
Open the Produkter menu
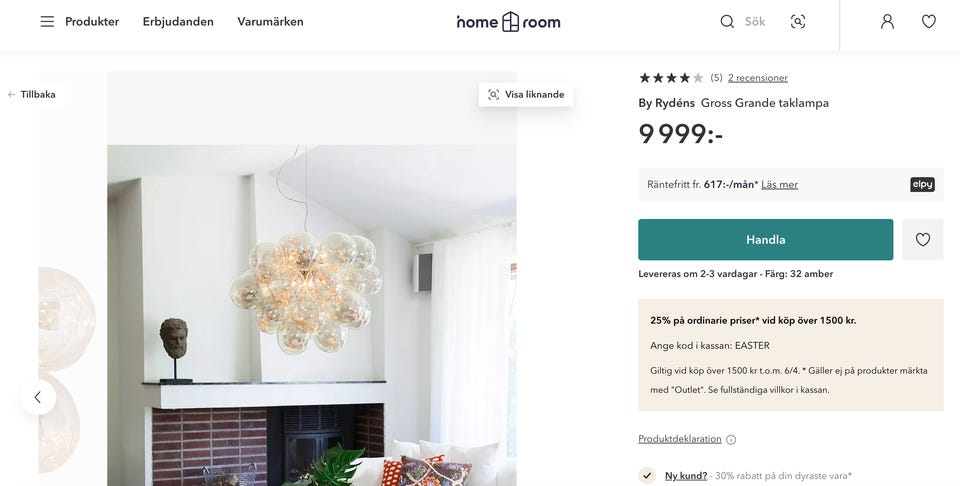[92, 21]
